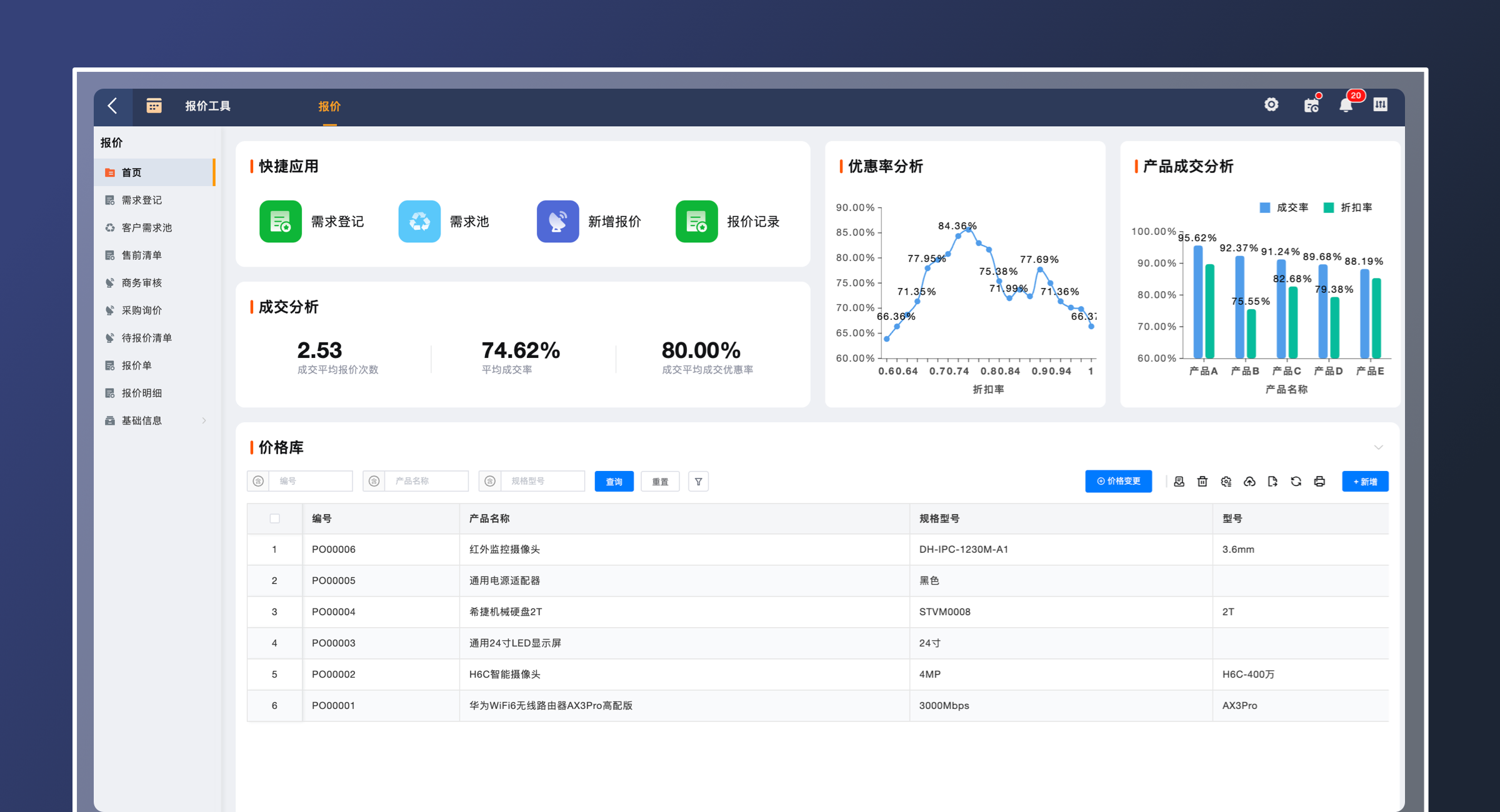Click the 需求池 recycle quick app icon
The height and width of the screenshot is (812, 1500).
point(419,222)
